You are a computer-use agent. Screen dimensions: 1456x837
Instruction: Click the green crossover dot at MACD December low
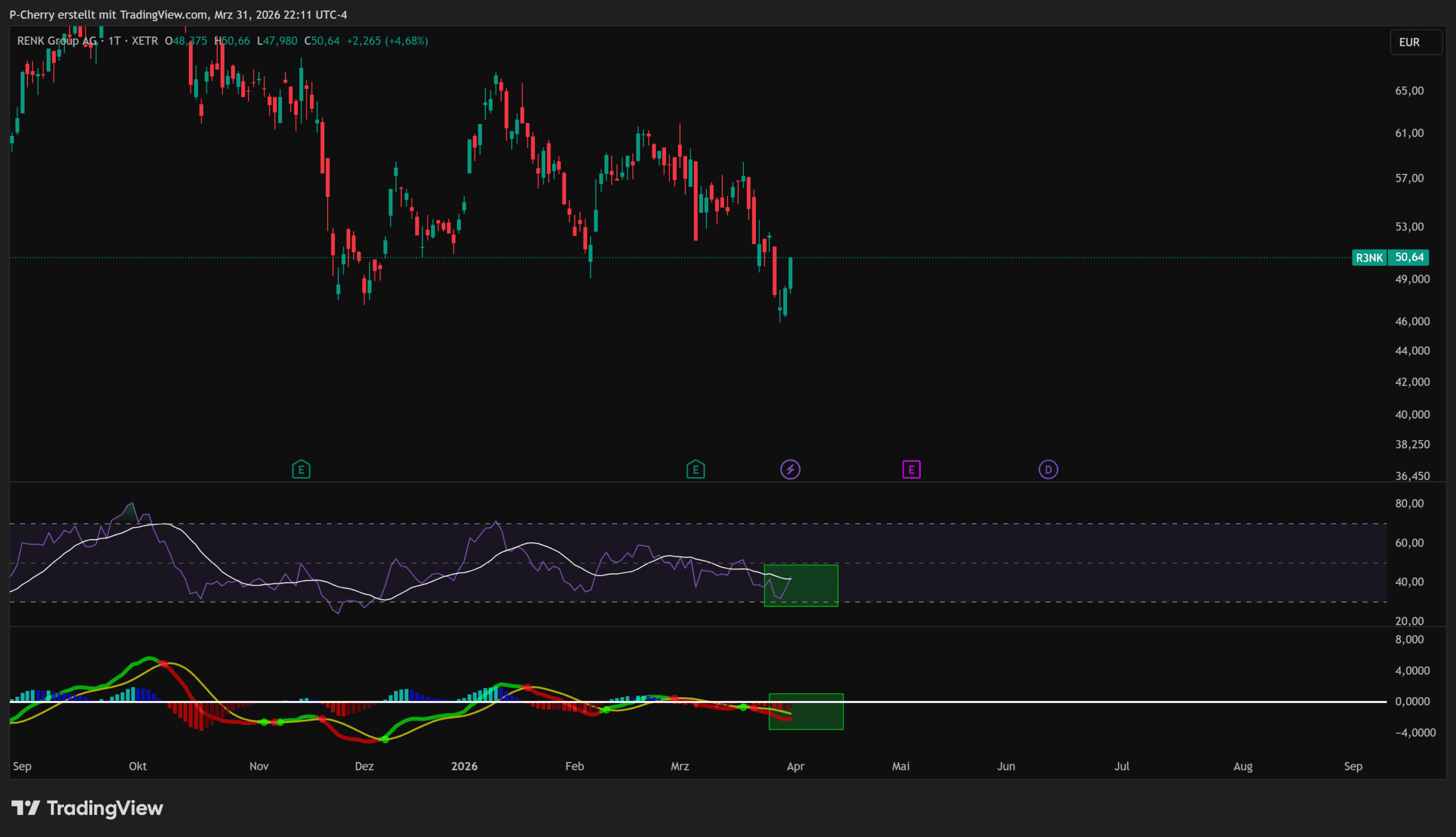point(385,739)
